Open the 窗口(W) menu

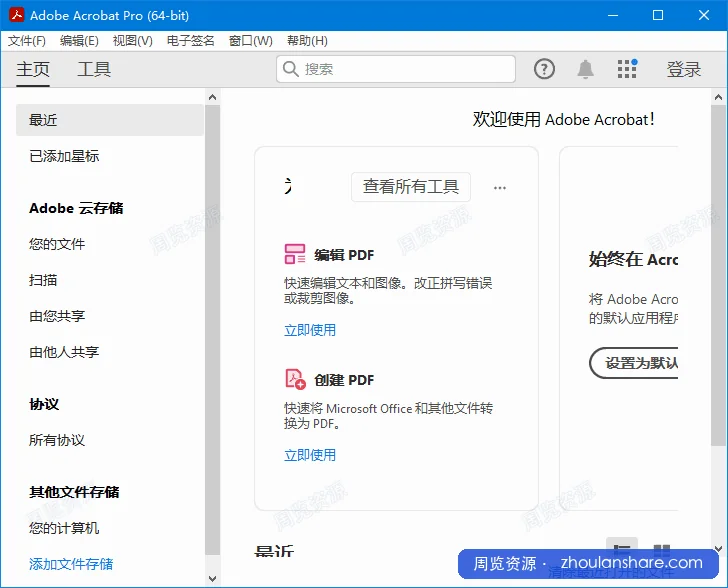click(251, 41)
